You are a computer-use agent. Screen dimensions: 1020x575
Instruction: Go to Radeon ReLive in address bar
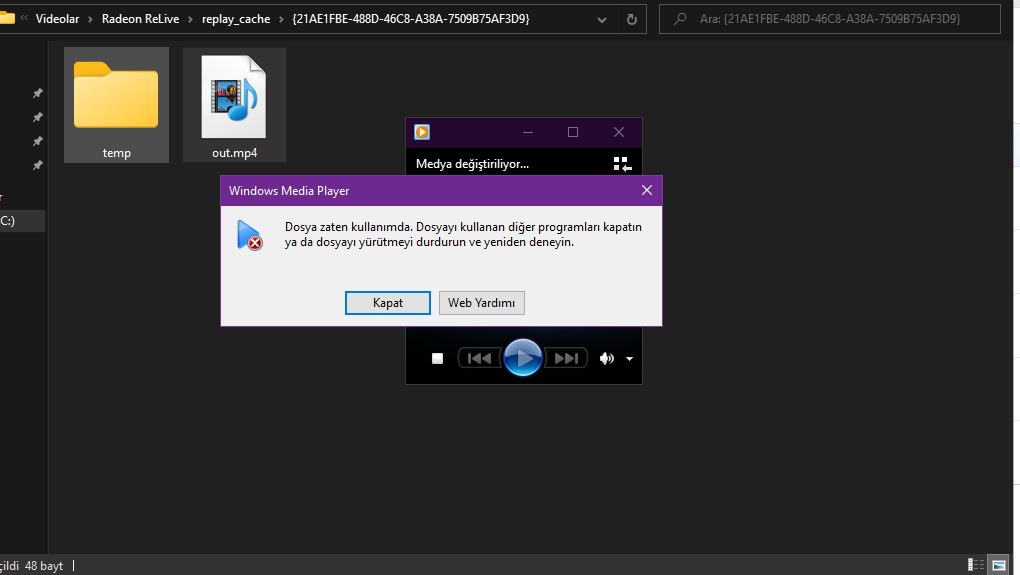tap(141, 19)
